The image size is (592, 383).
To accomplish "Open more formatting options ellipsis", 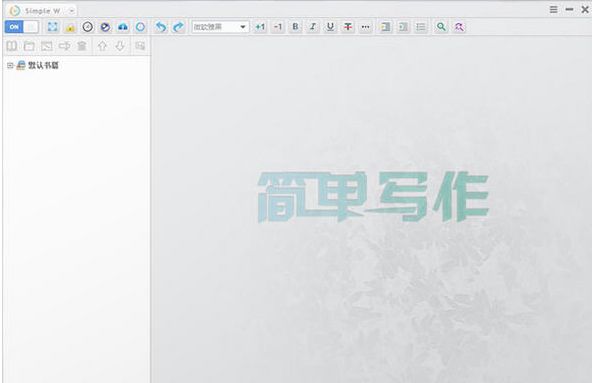I will (x=365, y=27).
